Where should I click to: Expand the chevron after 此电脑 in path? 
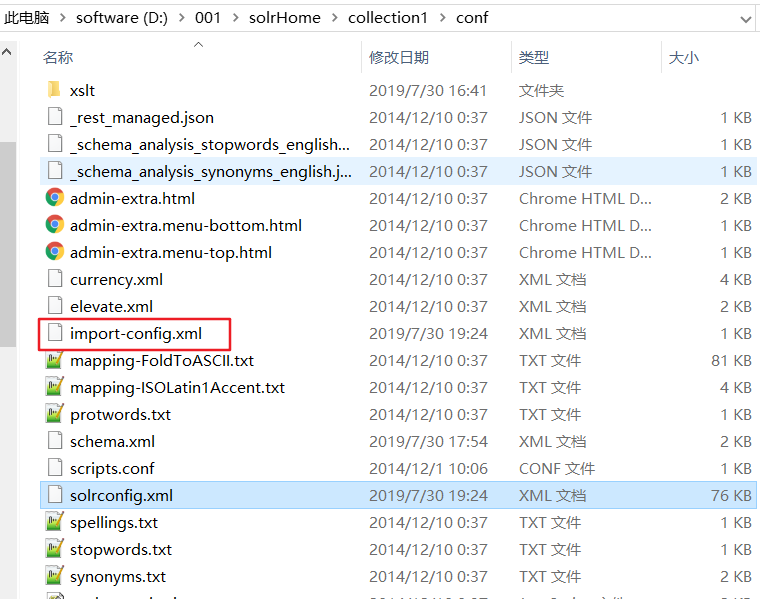[63, 18]
